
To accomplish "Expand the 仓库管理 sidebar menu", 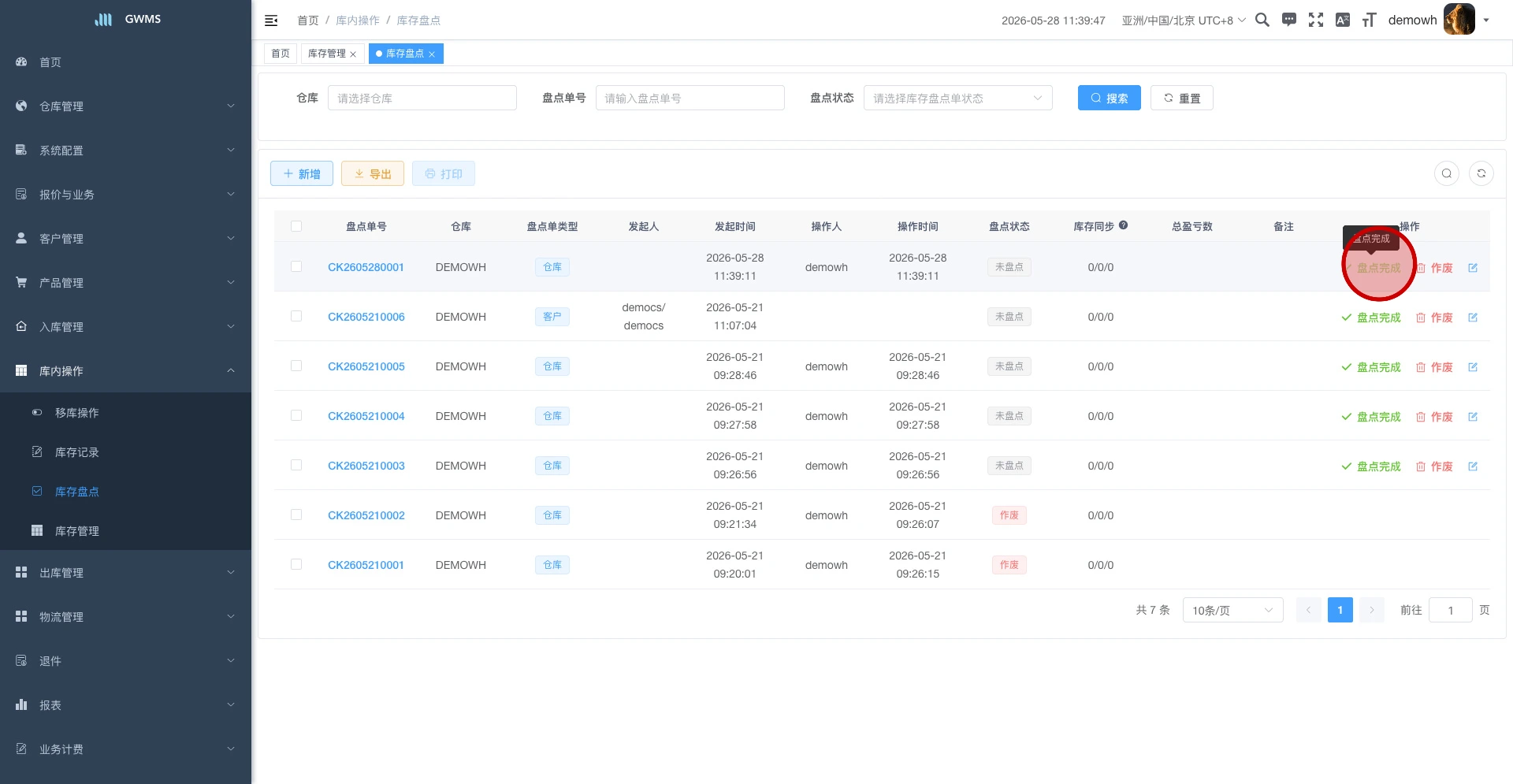I will pos(125,106).
